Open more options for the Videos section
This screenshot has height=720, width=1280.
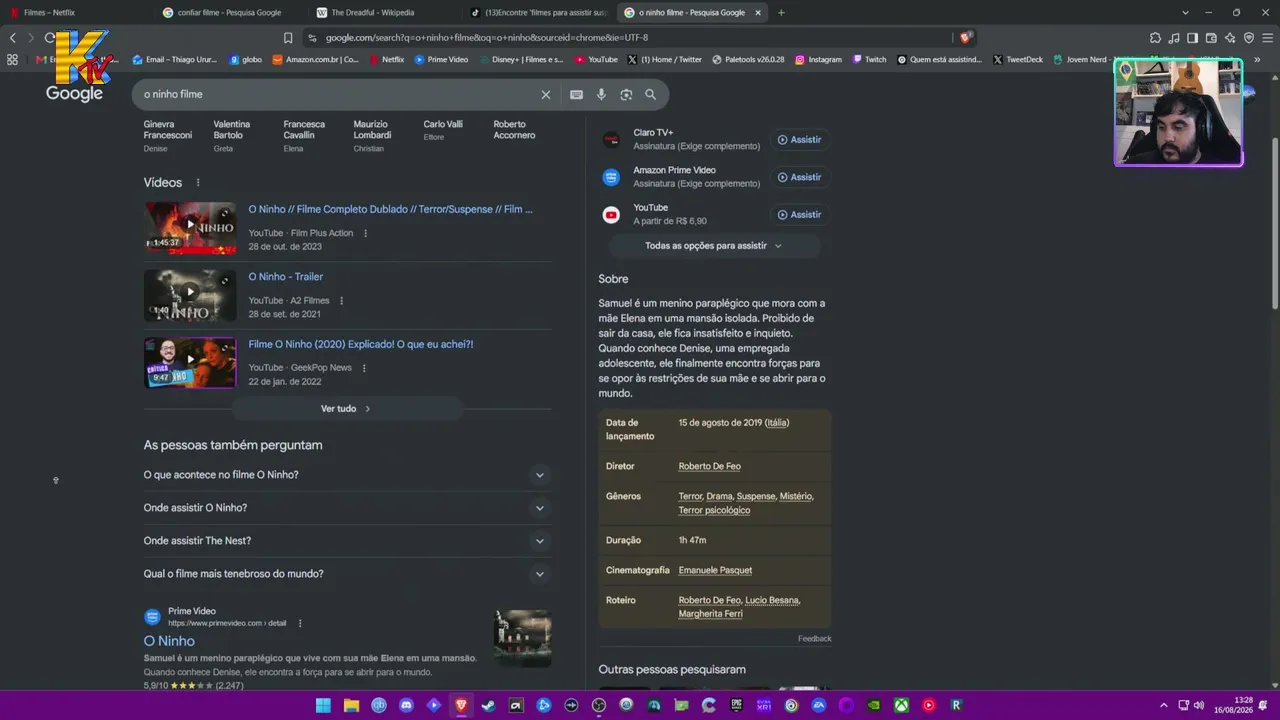tap(198, 183)
